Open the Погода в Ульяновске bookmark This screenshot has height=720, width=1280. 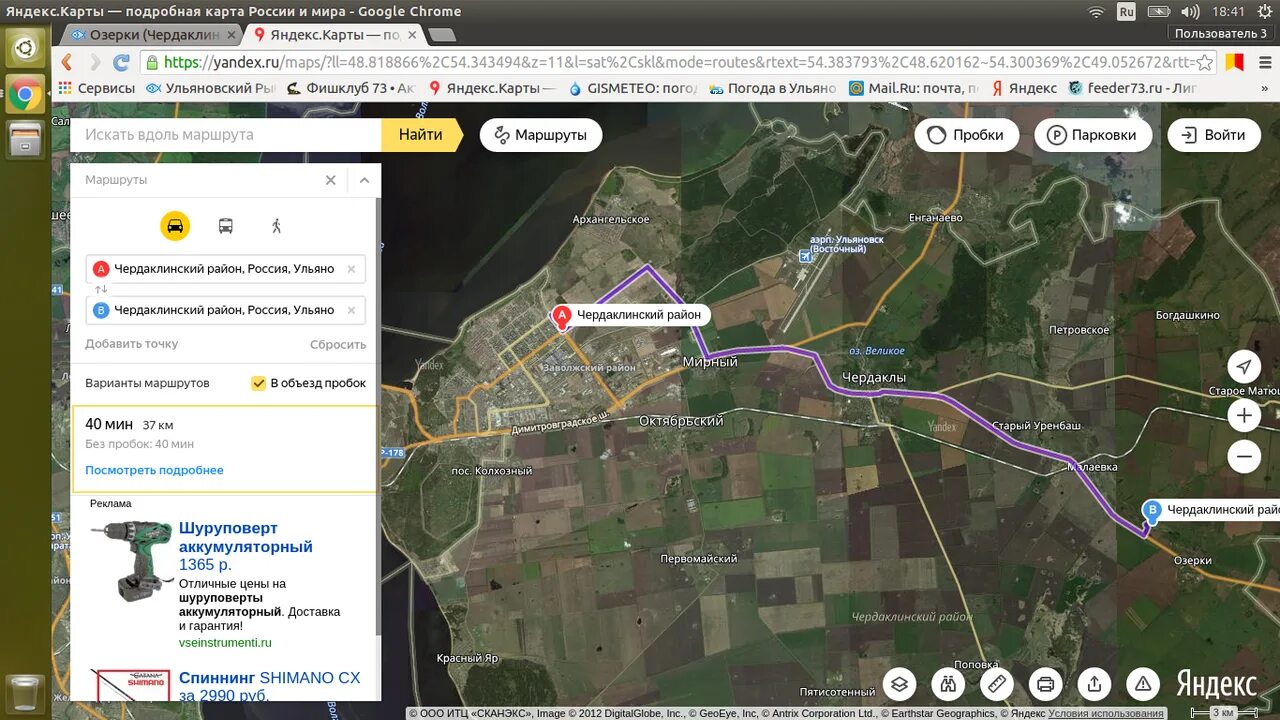click(772, 88)
